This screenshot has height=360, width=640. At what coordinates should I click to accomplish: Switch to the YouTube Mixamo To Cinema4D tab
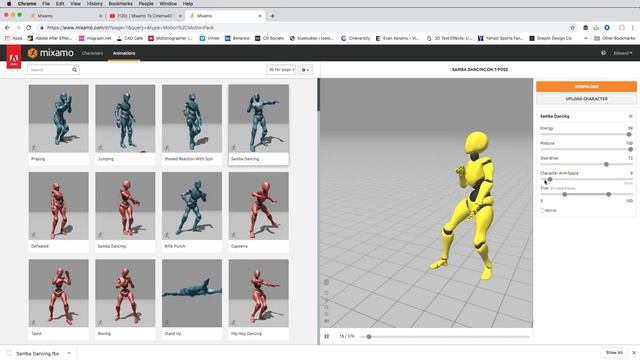[145, 16]
